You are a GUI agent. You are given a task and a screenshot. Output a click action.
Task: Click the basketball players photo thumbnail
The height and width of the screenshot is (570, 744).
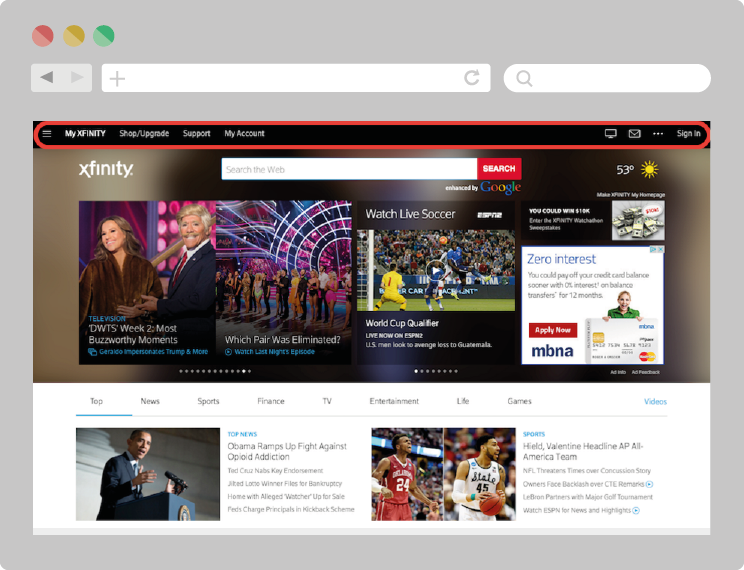443,474
